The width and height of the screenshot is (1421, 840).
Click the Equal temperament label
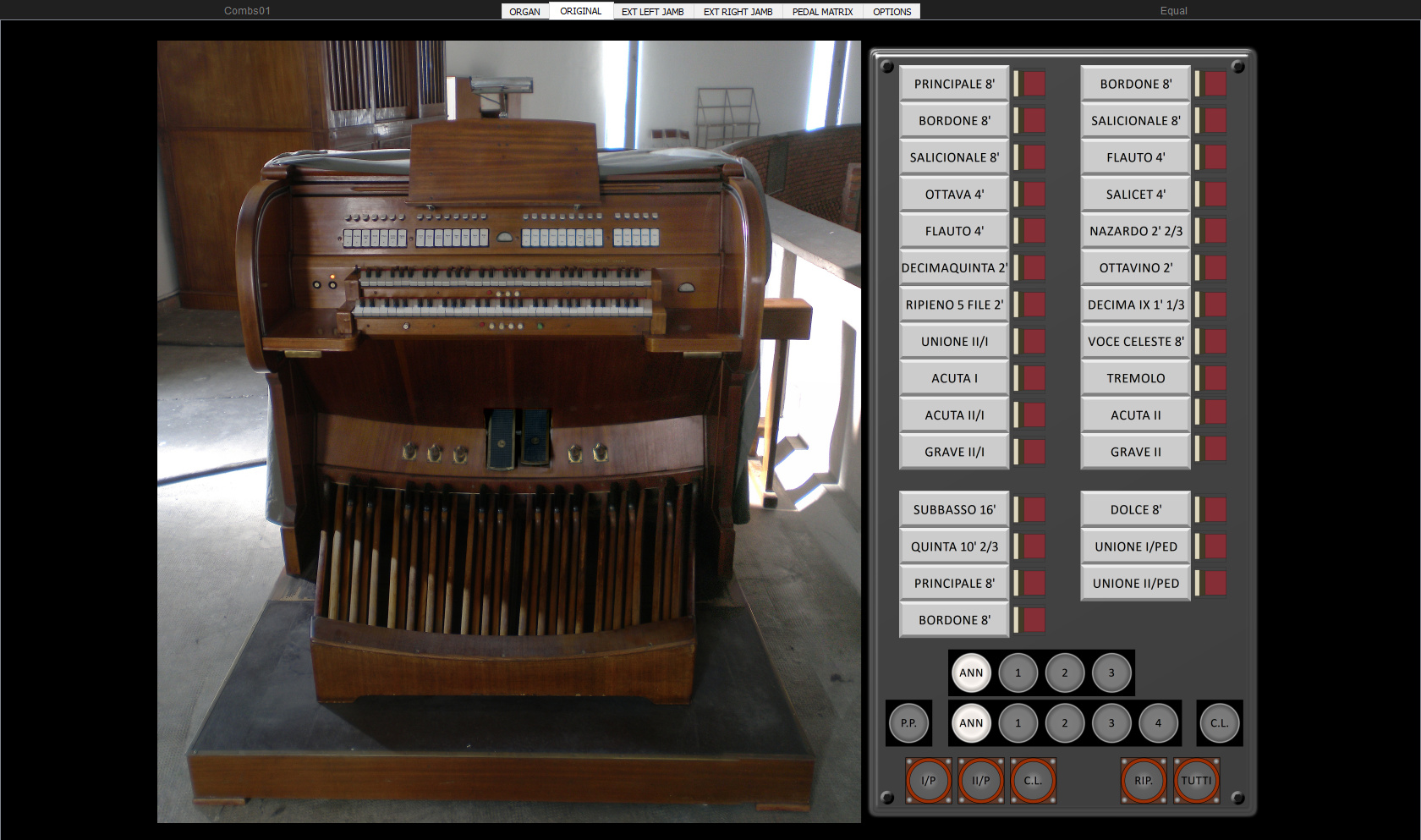[1173, 11]
